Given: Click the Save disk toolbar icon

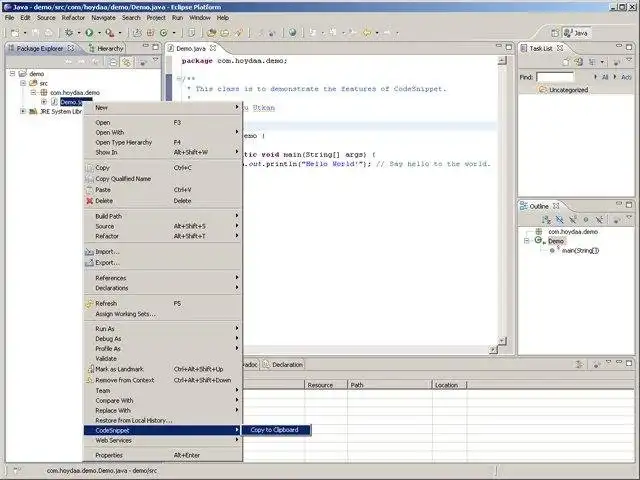Looking at the screenshot, I should coord(36,33).
